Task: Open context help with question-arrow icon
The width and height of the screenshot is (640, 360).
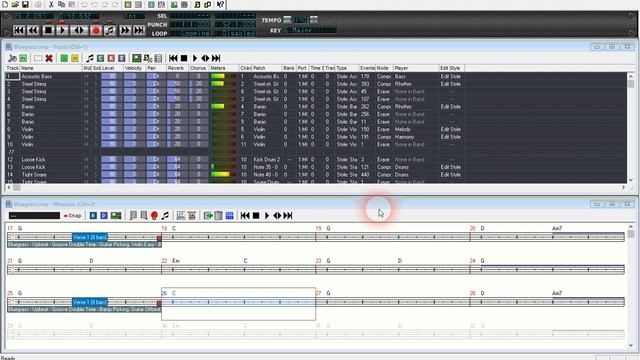Action: [x=220, y=4]
